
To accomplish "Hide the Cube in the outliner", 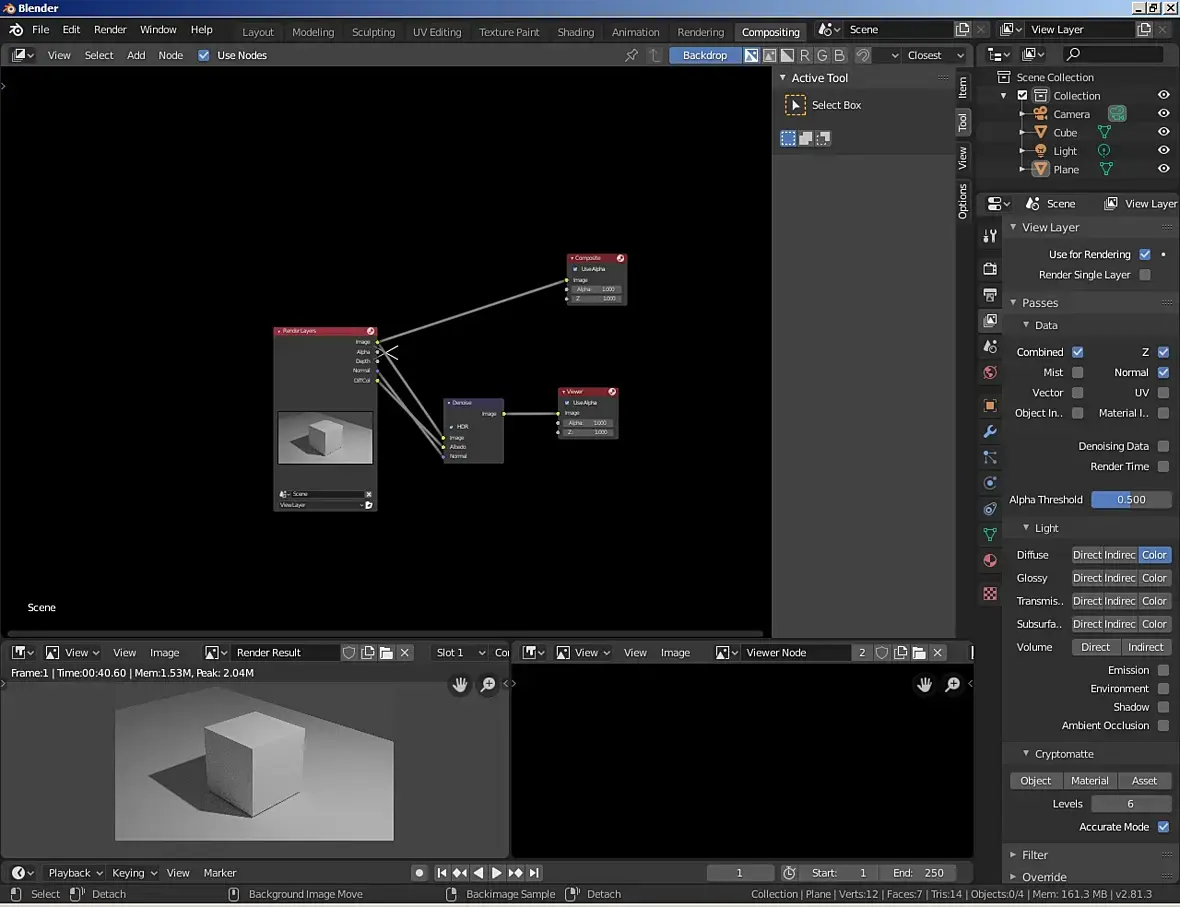I will click(x=1163, y=132).
